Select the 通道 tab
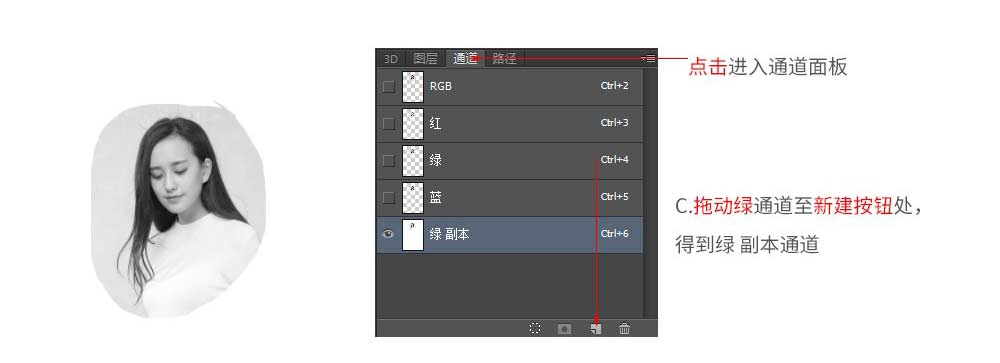 click(466, 59)
